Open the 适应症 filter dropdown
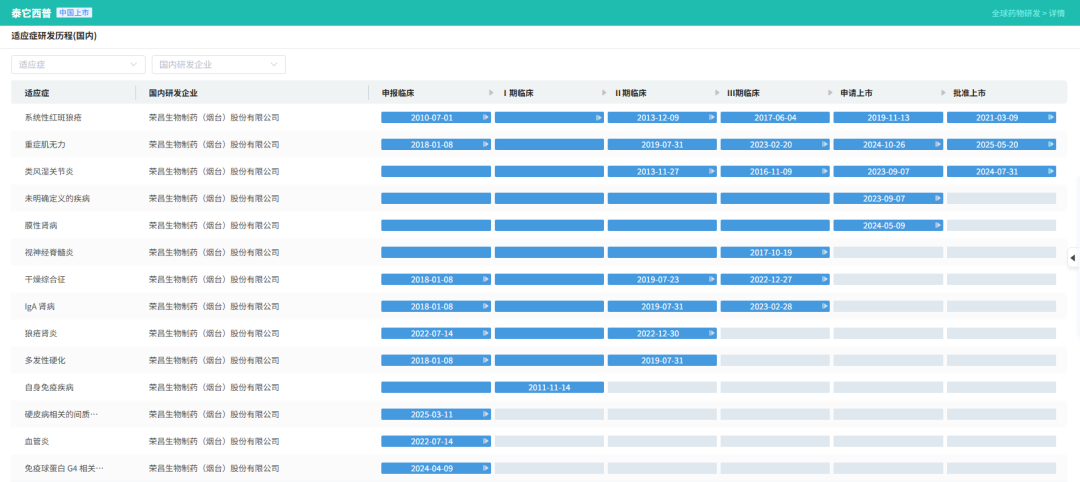 coord(78,65)
